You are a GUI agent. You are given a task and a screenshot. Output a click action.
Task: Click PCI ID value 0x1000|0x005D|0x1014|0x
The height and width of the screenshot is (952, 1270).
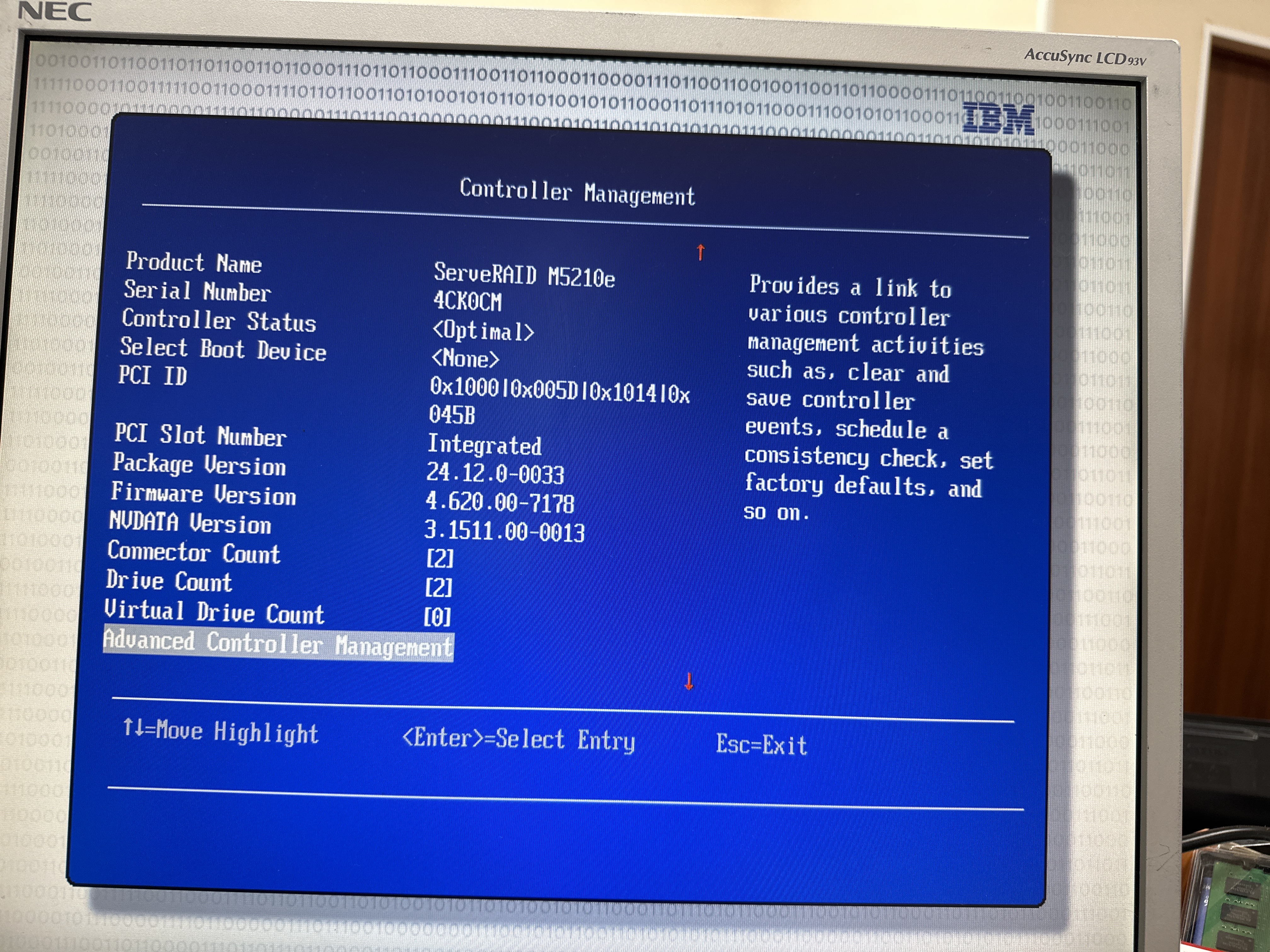point(560,391)
